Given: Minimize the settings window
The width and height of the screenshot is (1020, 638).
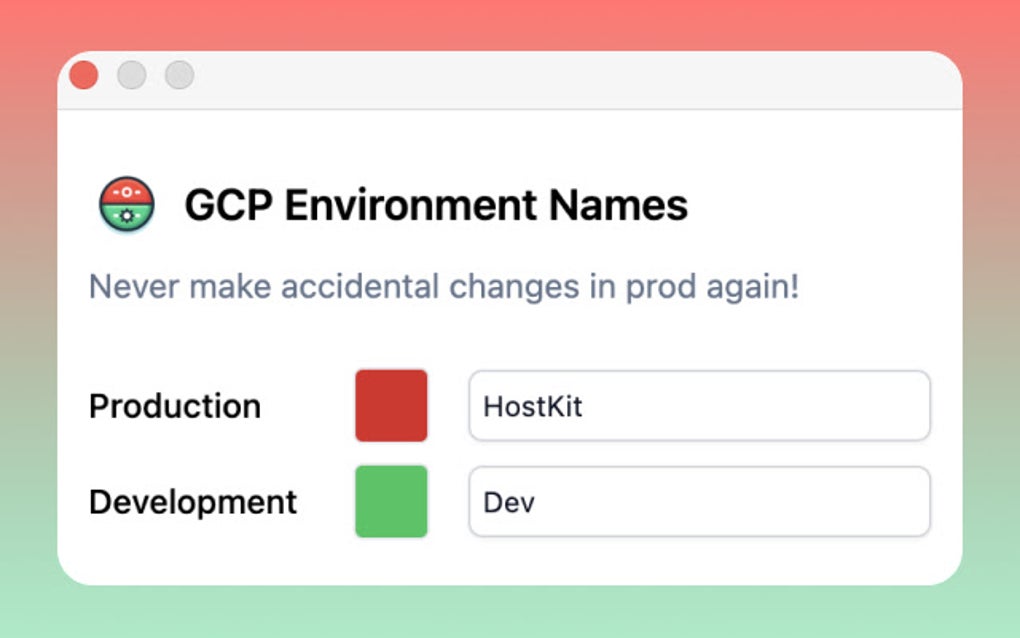Looking at the screenshot, I should [x=132, y=74].
